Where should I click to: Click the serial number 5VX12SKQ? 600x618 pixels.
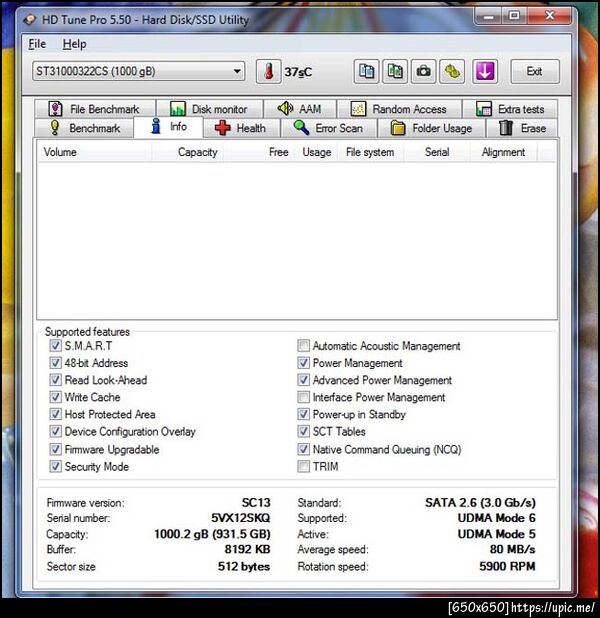tap(240, 517)
